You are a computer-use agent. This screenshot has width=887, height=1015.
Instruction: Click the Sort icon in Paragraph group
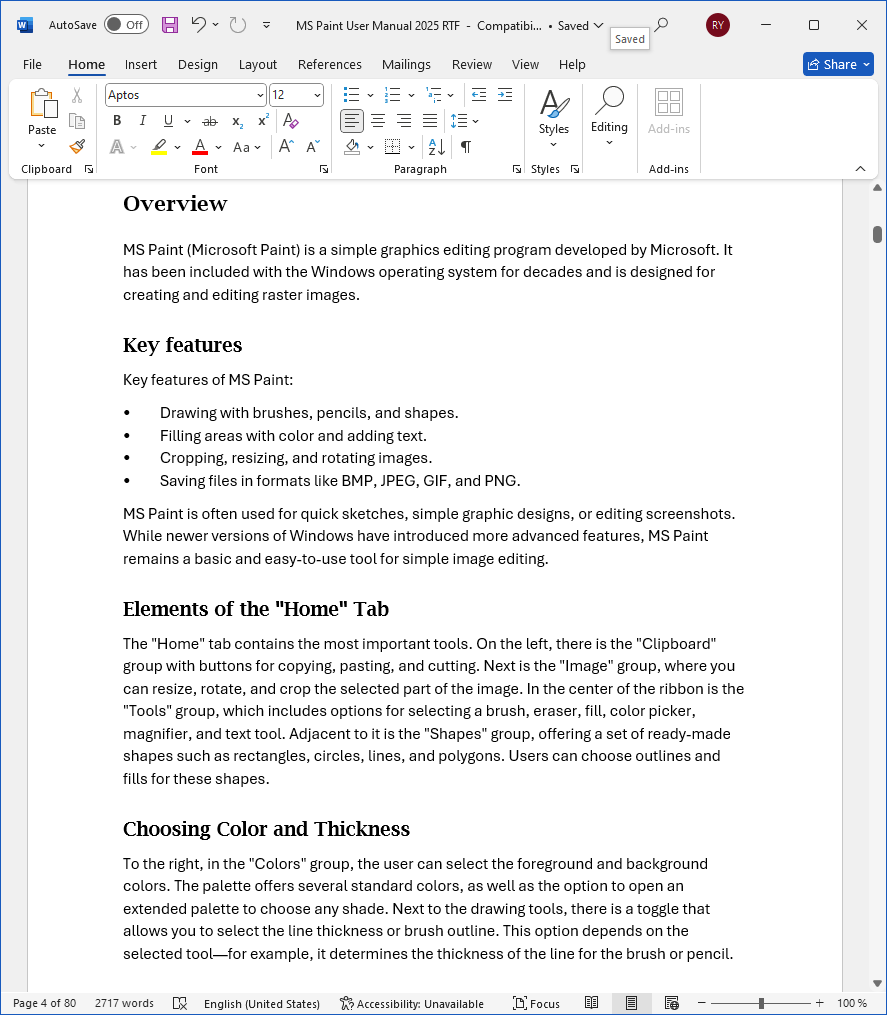pyautogui.click(x=436, y=147)
